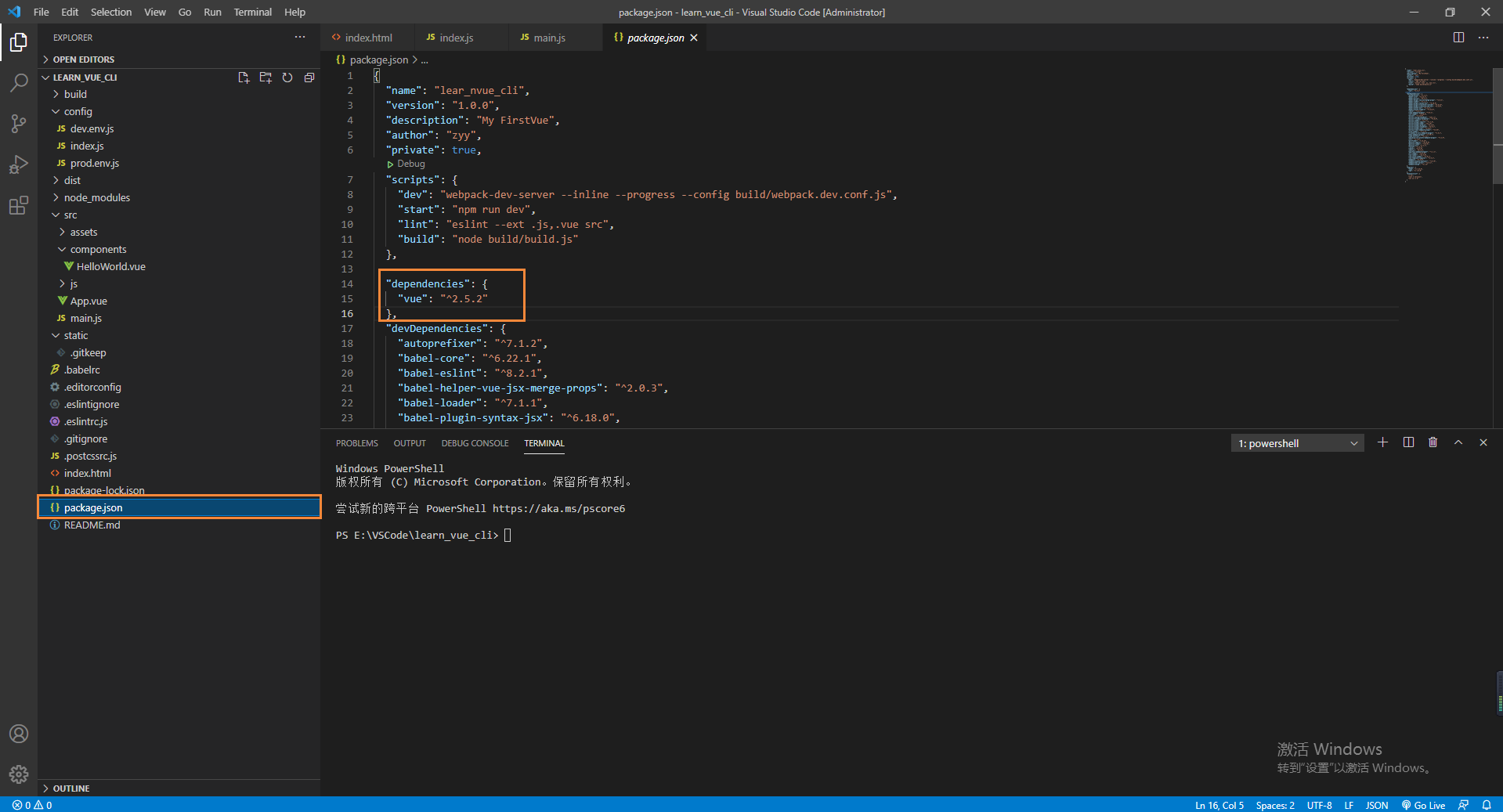Open the Selection menu
The image size is (1503, 812).
pos(111,12)
